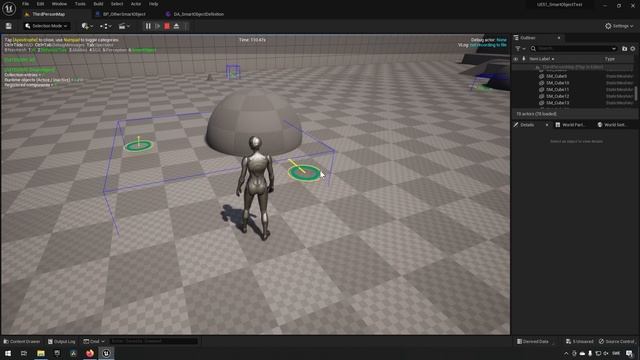Open the cinematics clapper dropdown
Viewport: 640px width, 360px height.
point(124,26)
